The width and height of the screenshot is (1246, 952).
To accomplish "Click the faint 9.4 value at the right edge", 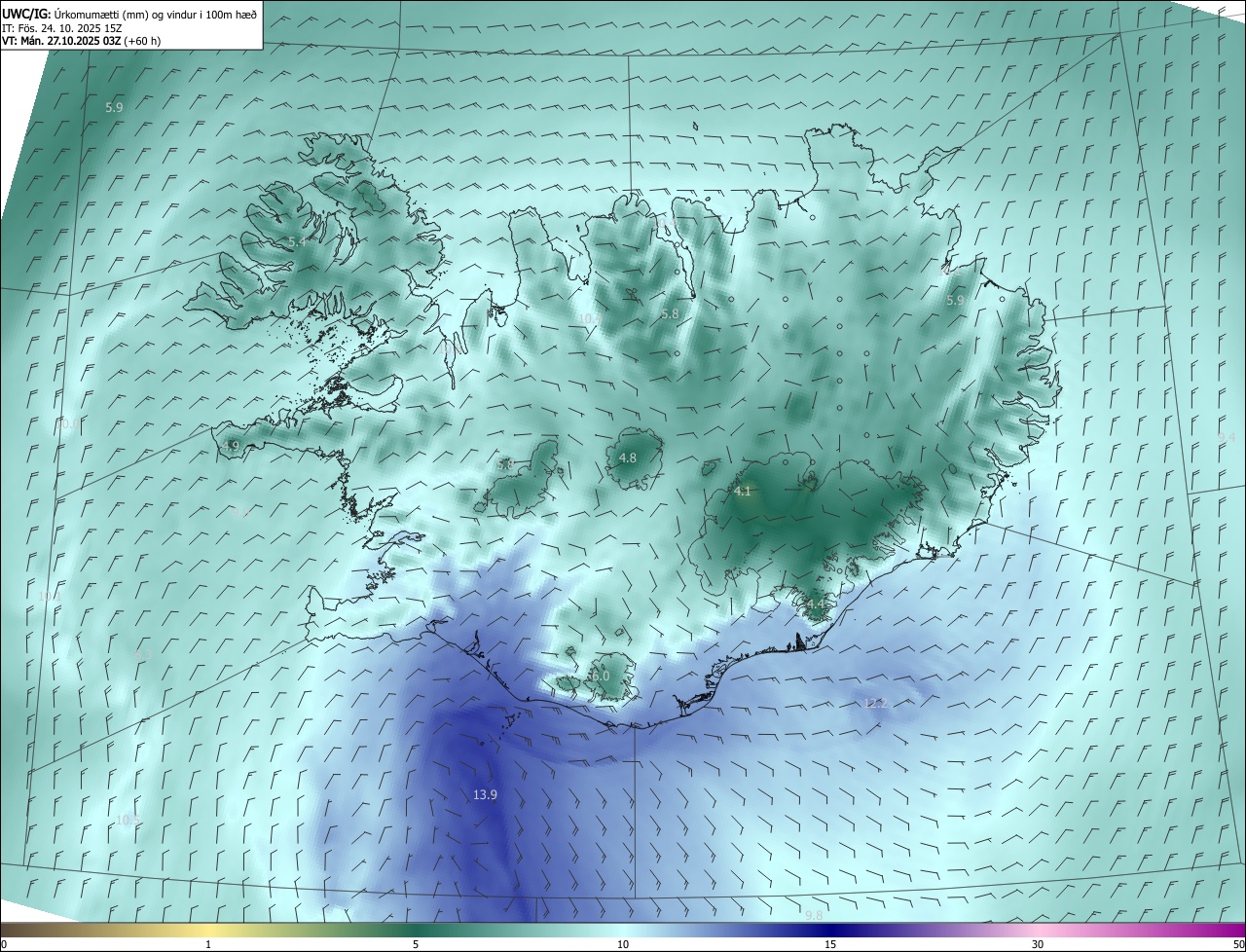I will tap(1227, 438).
